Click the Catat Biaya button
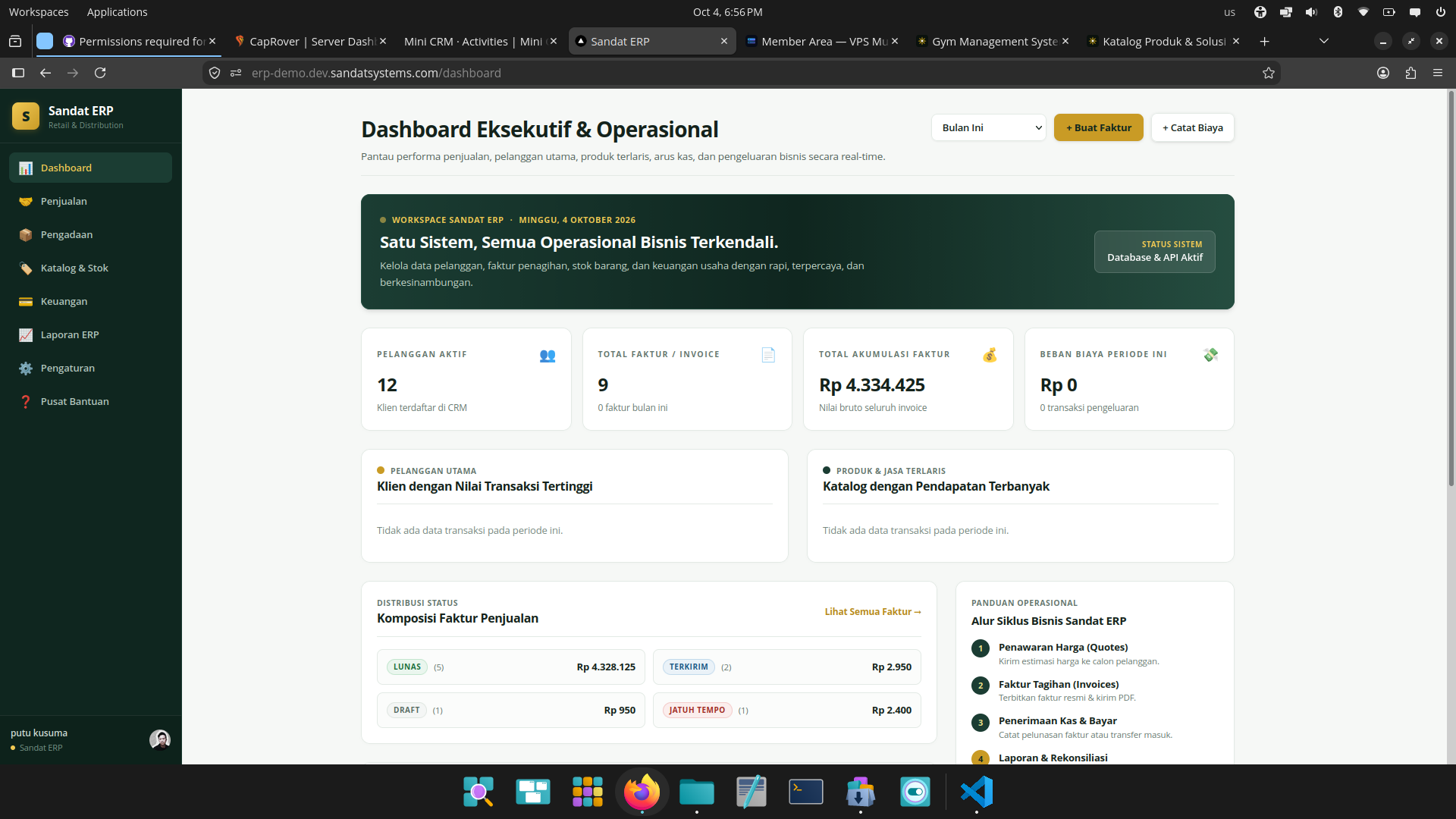This screenshot has width=1456, height=819. 1192,127
